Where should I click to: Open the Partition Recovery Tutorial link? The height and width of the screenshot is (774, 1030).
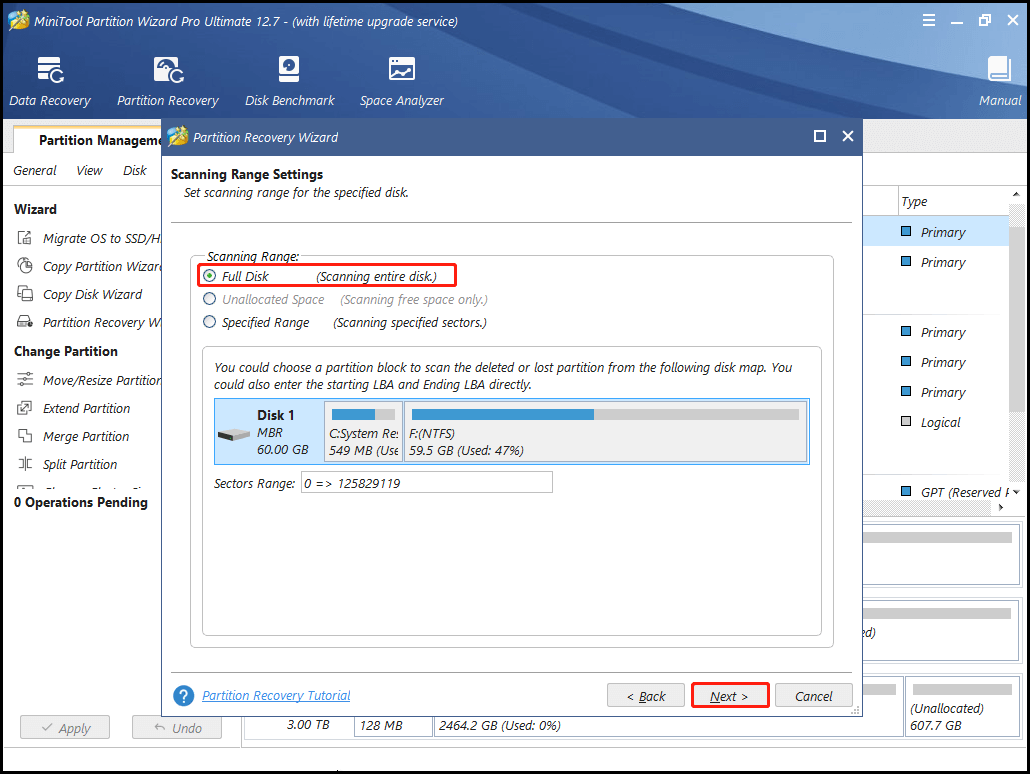pos(276,696)
